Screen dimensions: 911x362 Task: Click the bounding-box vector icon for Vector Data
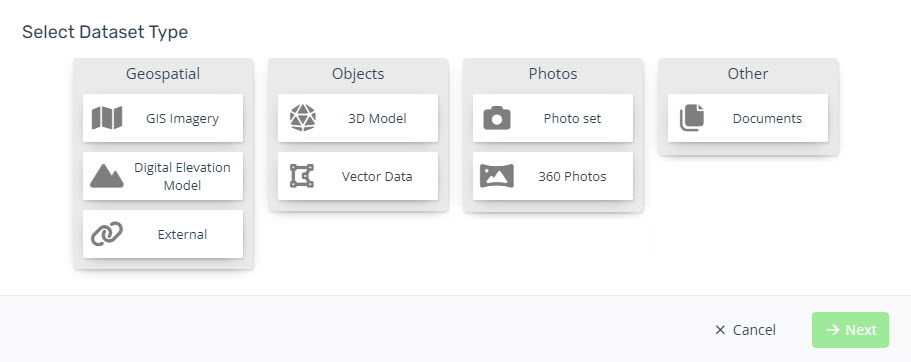tap(302, 176)
